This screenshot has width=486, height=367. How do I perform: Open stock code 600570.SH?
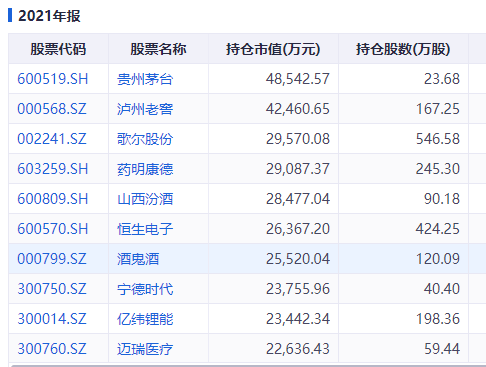52,229
